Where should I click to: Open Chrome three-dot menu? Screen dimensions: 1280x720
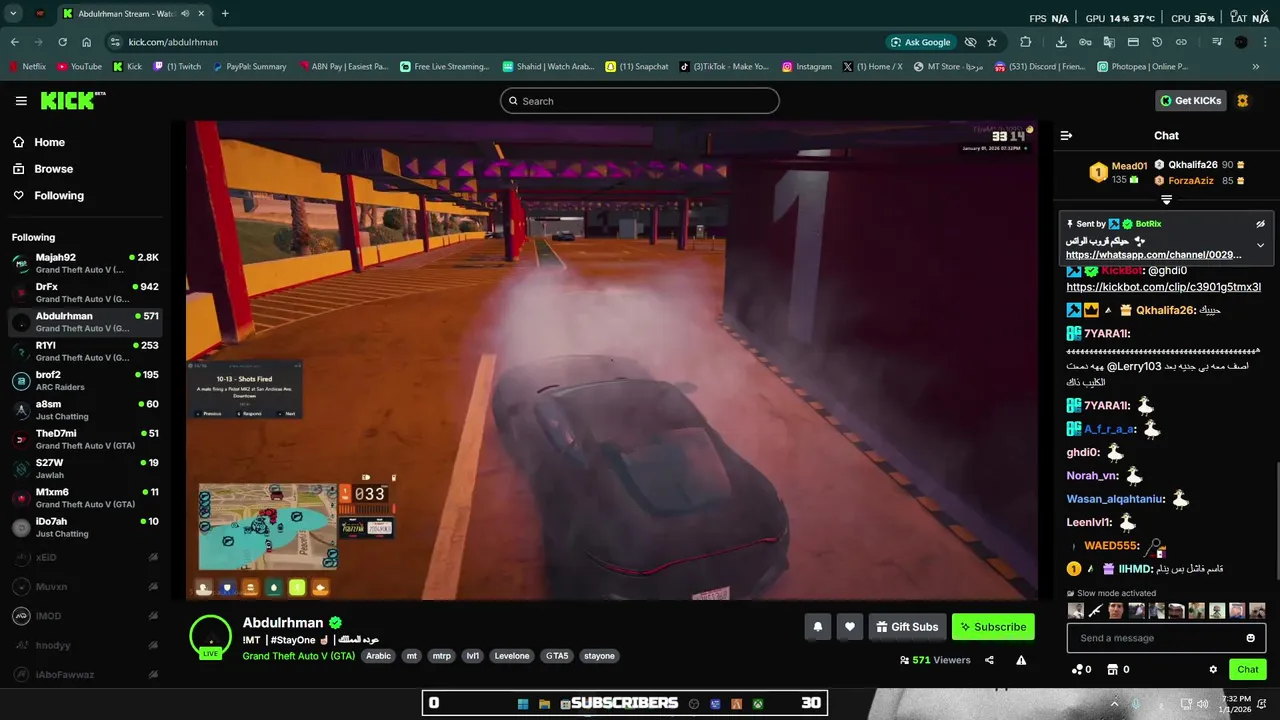point(1265,42)
